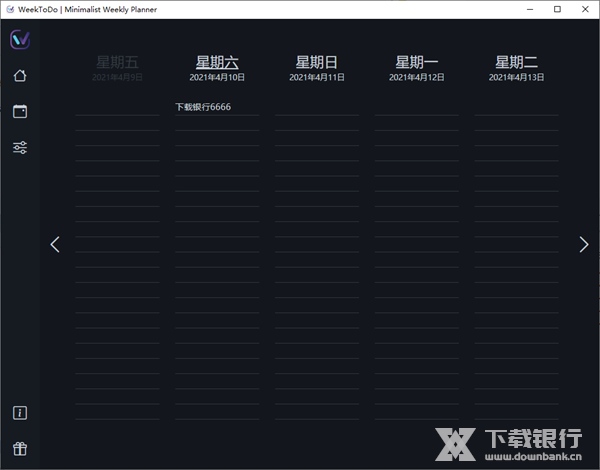Minimize the WeekToDo window
Image resolution: width=600 pixels, height=470 pixels.
click(x=530, y=9)
